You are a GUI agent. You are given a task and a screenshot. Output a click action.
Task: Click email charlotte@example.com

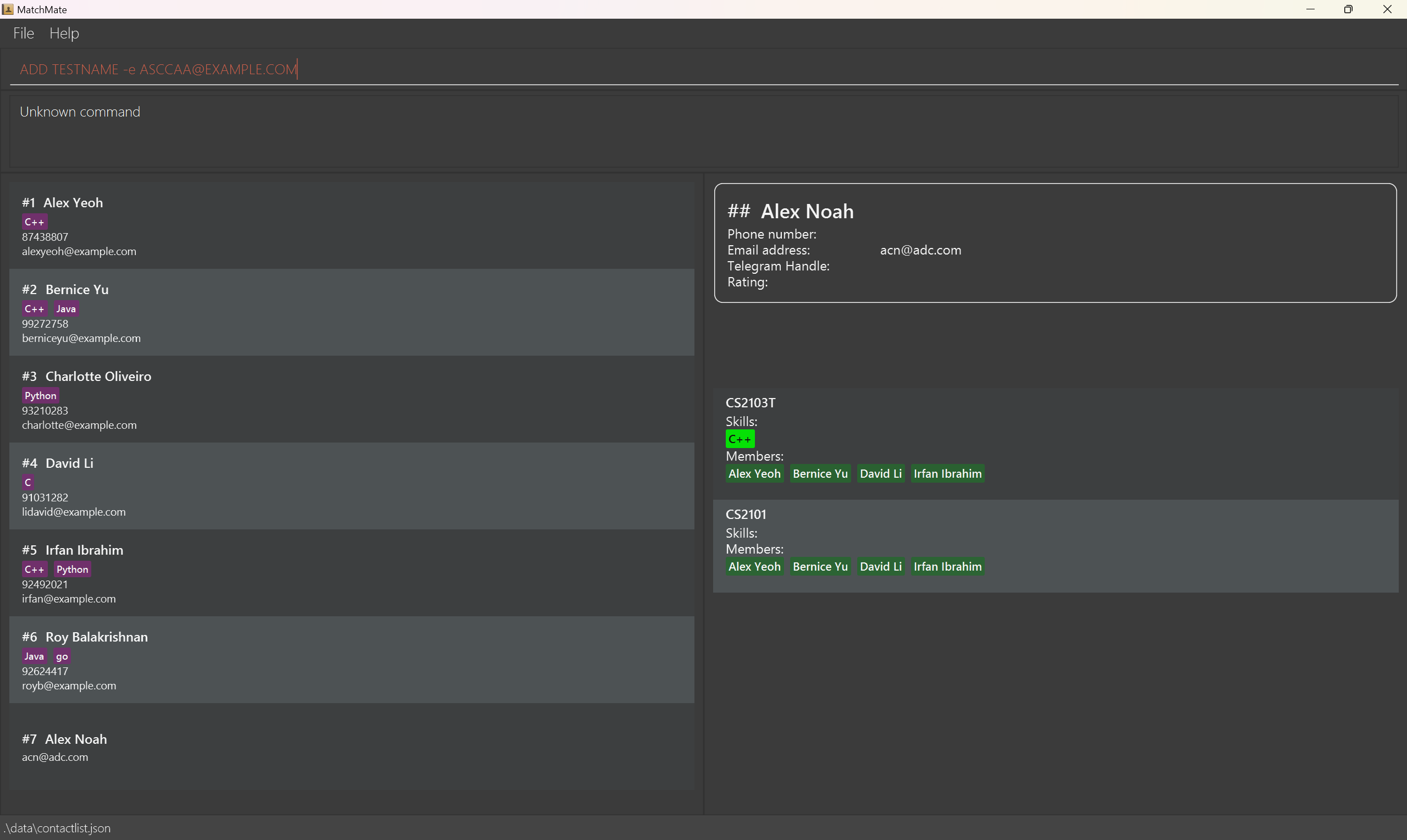pyautogui.click(x=79, y=425)
